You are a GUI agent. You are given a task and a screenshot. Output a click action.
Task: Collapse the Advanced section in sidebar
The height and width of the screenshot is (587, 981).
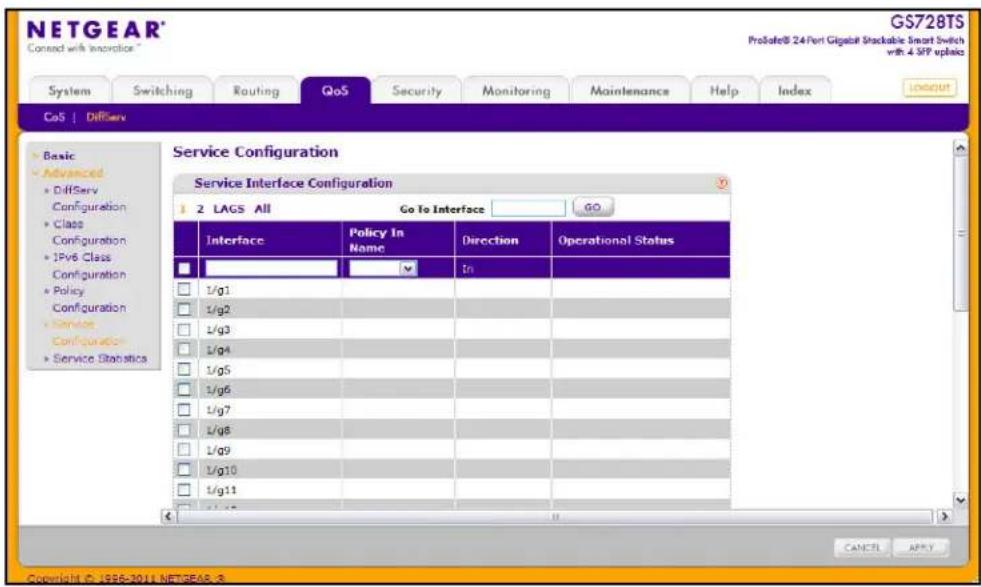(73, 173)
